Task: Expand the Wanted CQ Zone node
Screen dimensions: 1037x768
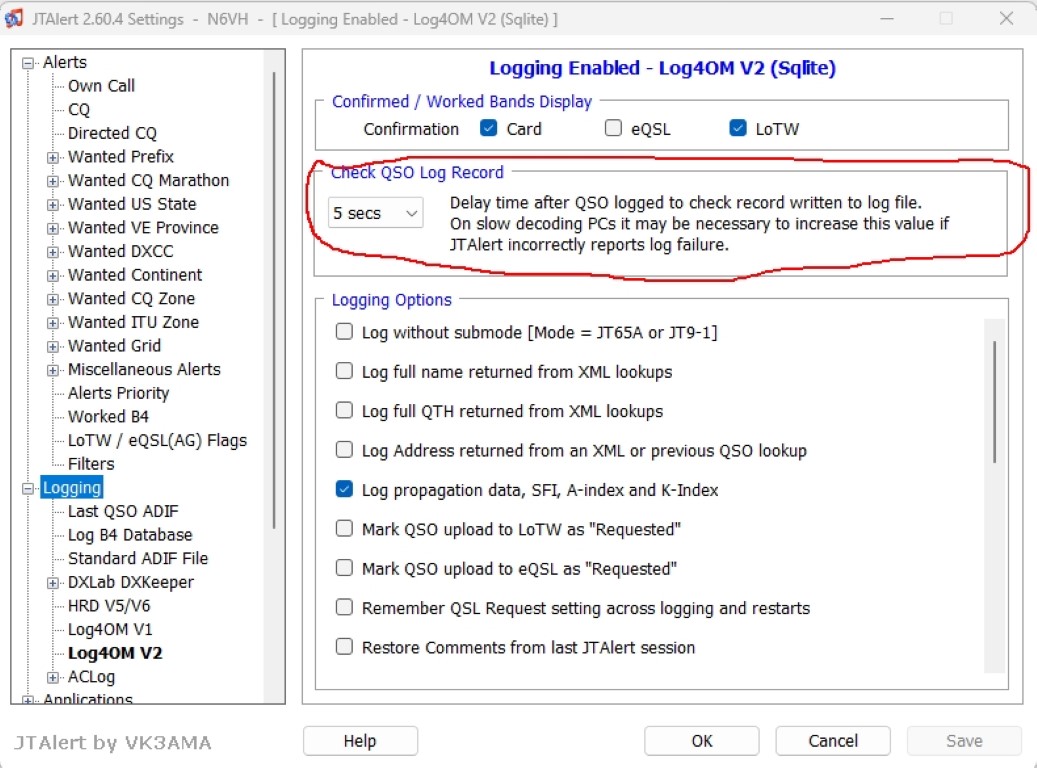Action: [x=52, y=300]
